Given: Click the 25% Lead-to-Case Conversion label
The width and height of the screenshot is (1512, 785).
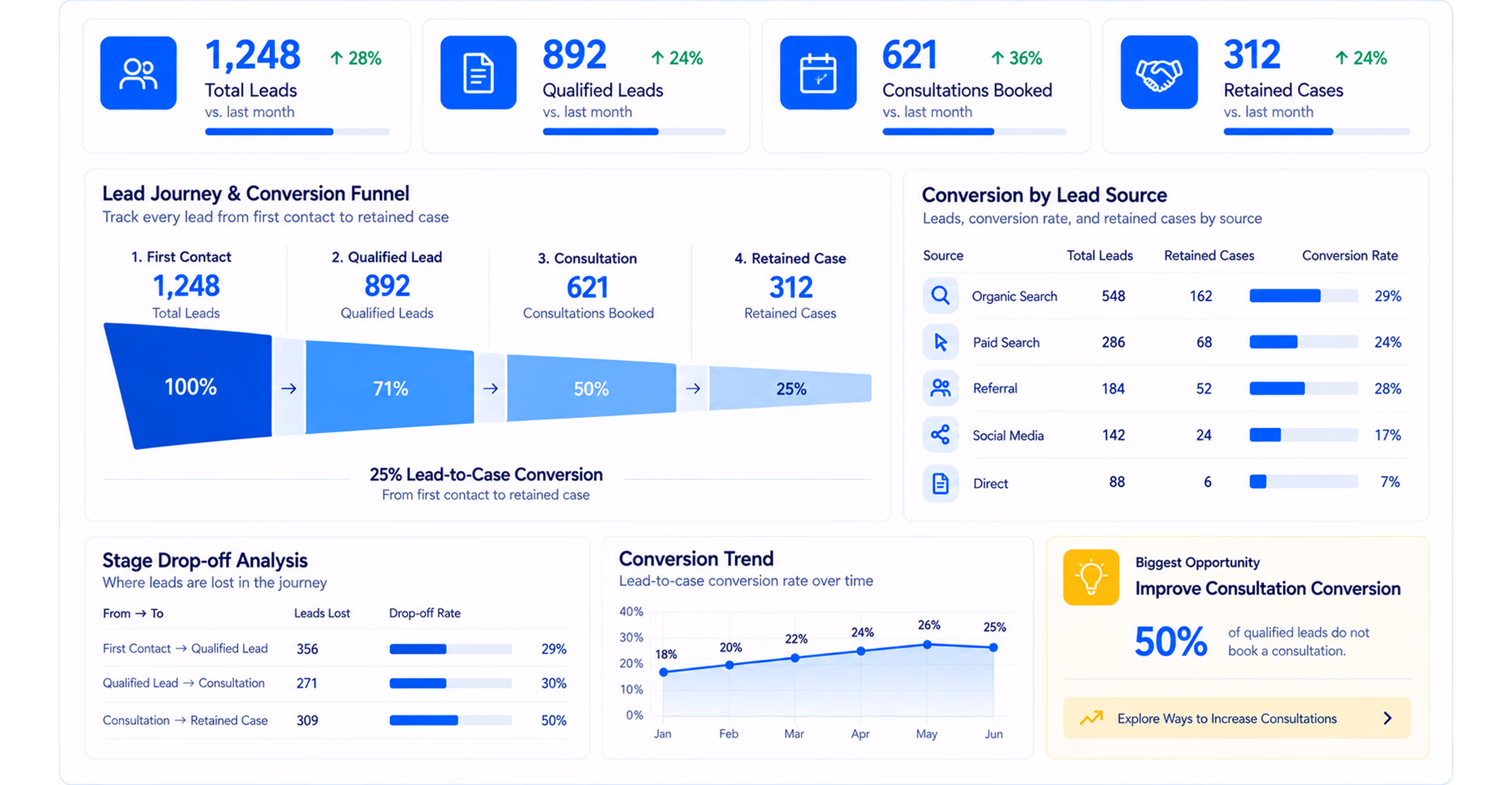Looking at the screenshot, I should (486, 474).
